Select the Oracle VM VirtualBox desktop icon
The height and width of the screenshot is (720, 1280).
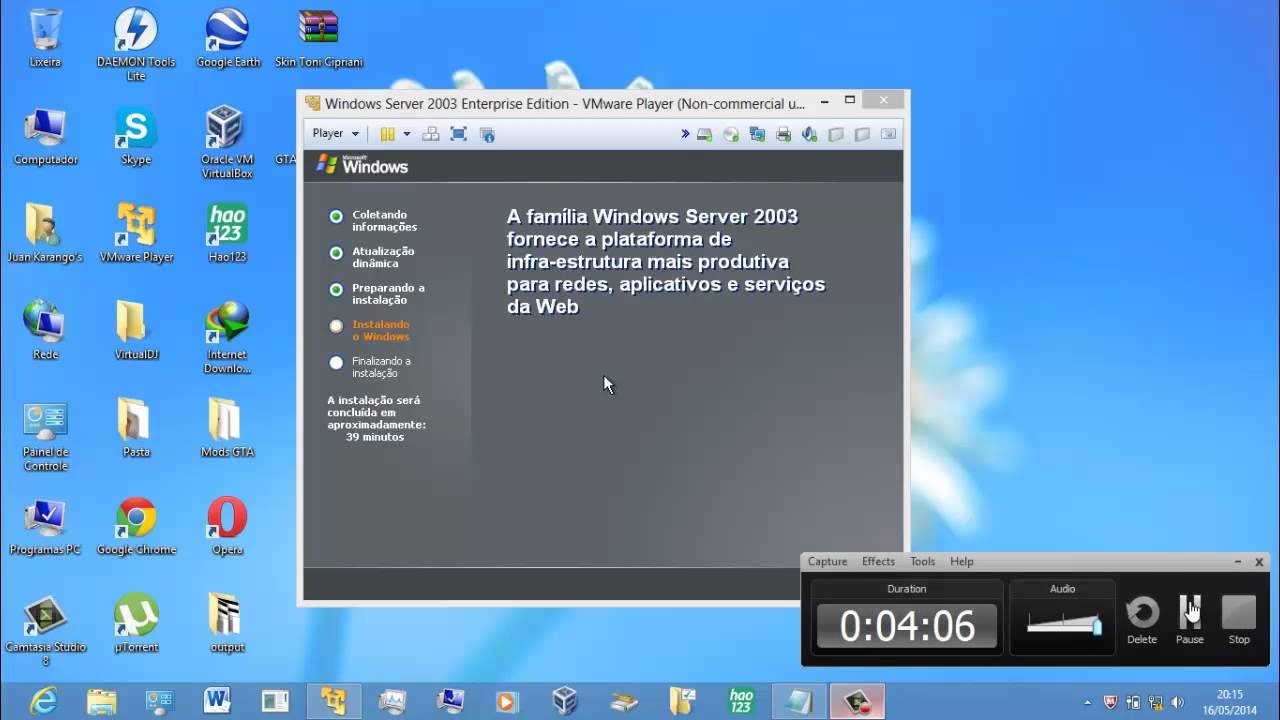227,143
